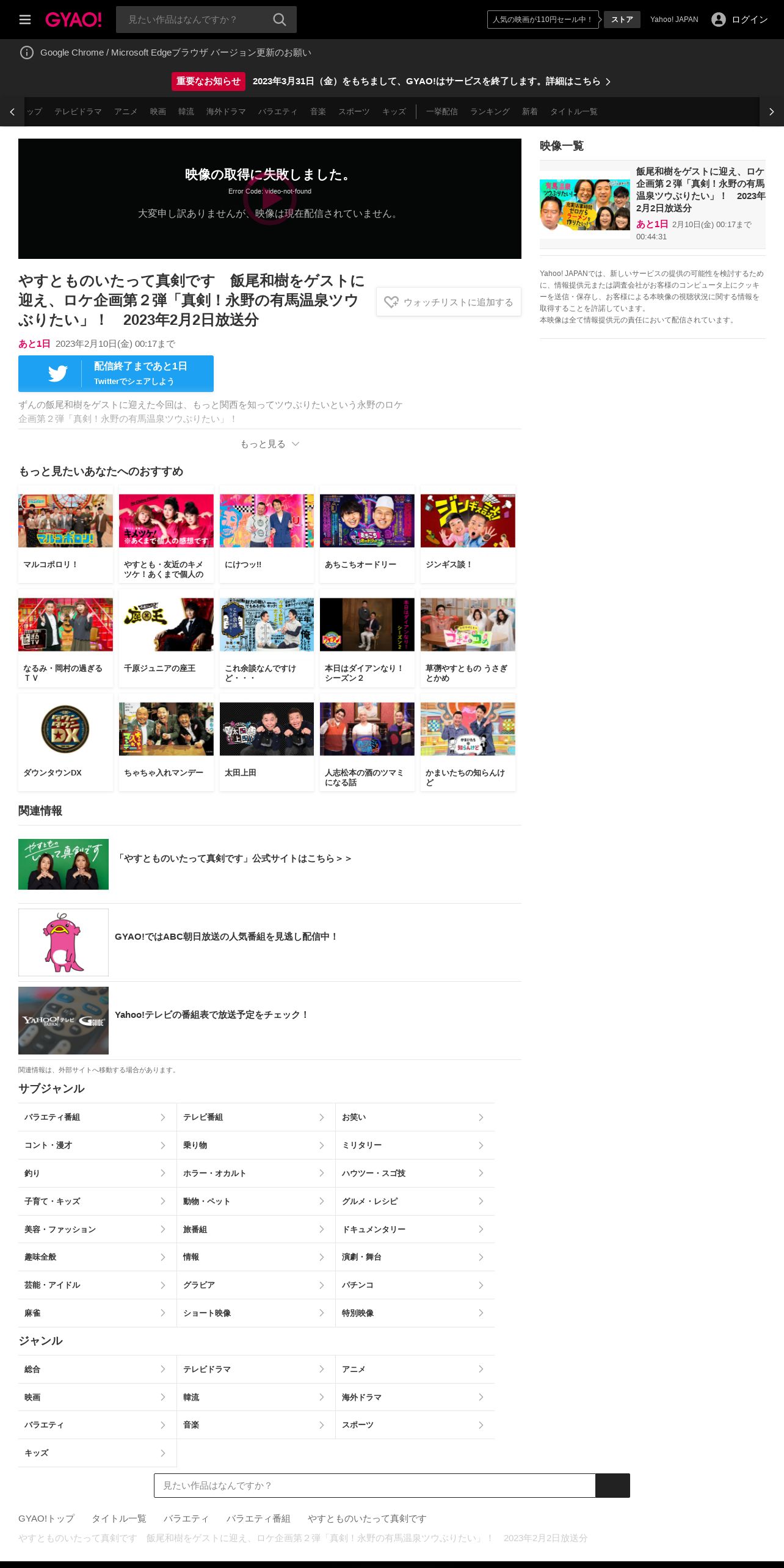
Task: Open the hamburger menu icon
Action: pos(25,20)
